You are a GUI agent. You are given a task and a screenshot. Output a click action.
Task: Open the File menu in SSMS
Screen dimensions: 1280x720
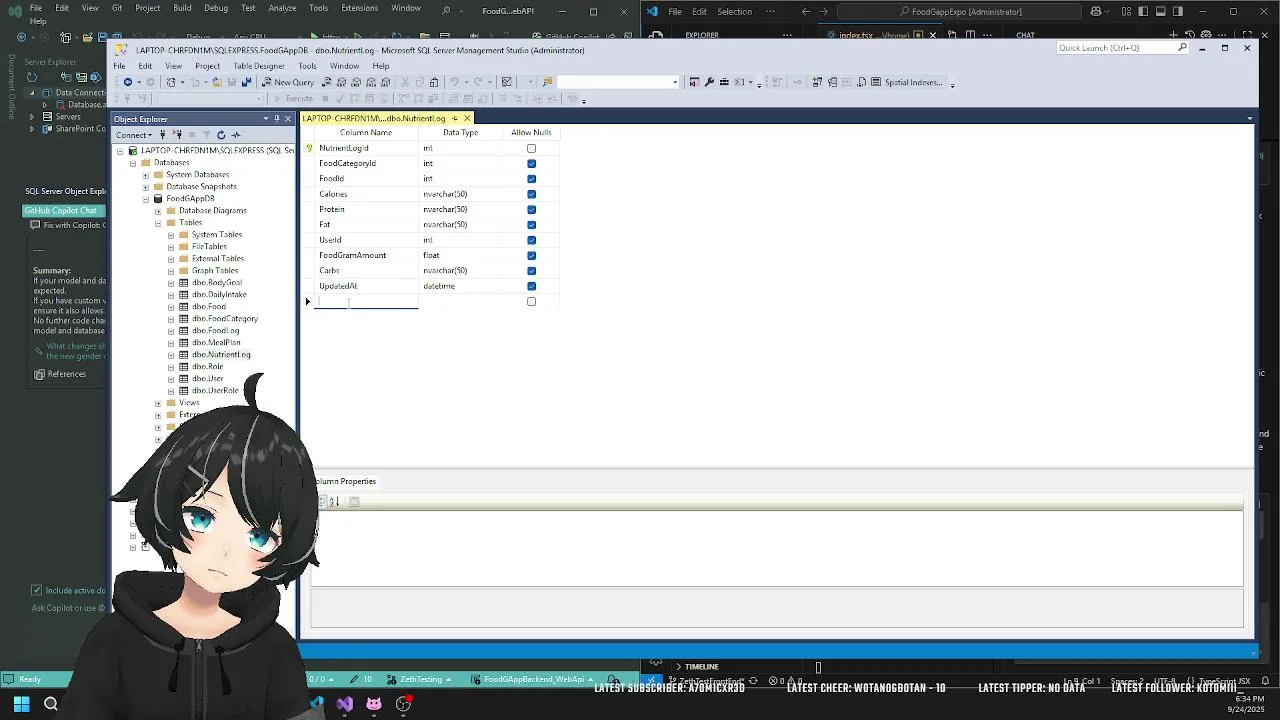click(x=119, y=66)
